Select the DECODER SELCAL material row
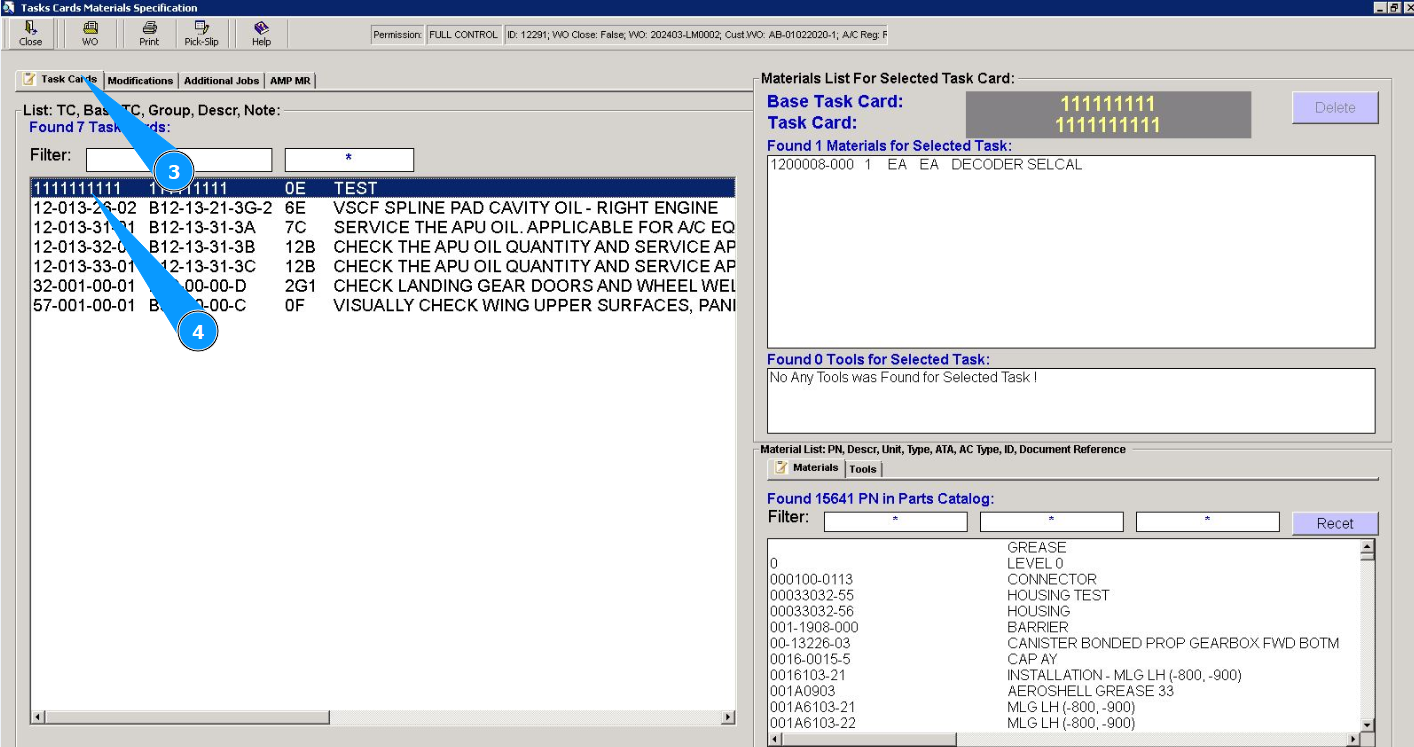Screen dimensions: 1414x747 click(1071, 165)
